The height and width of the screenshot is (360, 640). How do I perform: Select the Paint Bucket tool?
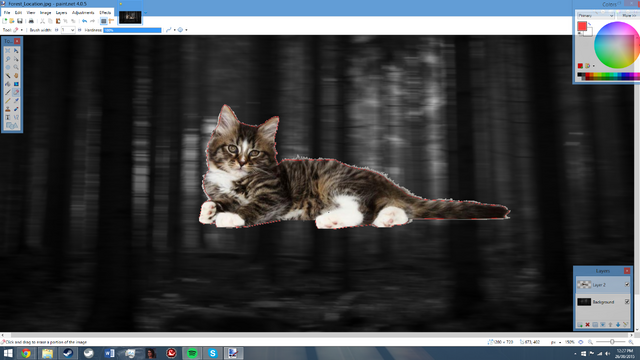[8, 84]
